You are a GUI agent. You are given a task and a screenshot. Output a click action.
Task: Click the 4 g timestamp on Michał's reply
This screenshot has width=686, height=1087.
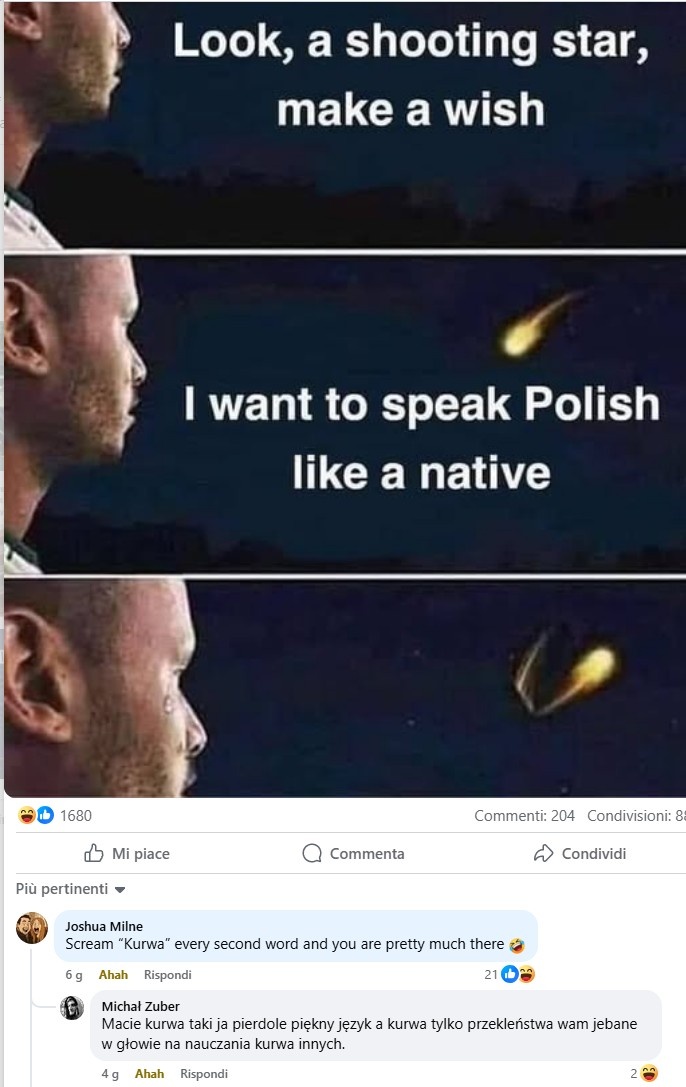(x=109, y=1074)
